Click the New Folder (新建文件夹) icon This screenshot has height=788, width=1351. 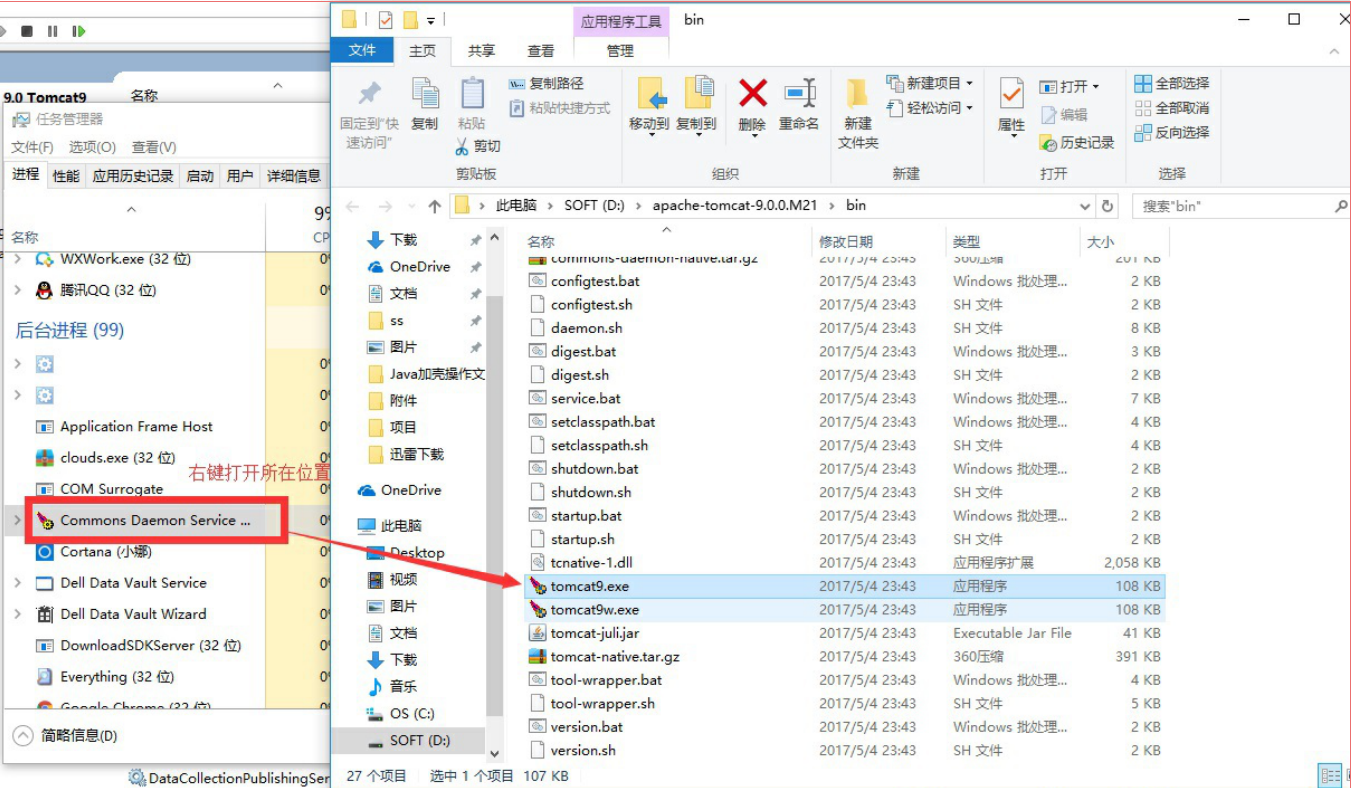pyautogui.click(x=857, y=94)
